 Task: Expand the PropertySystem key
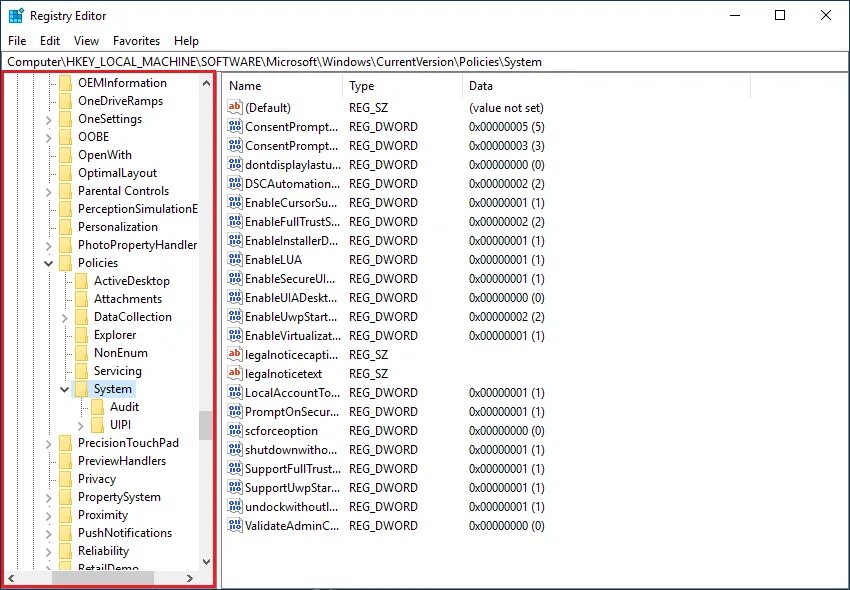coord(49,497)
